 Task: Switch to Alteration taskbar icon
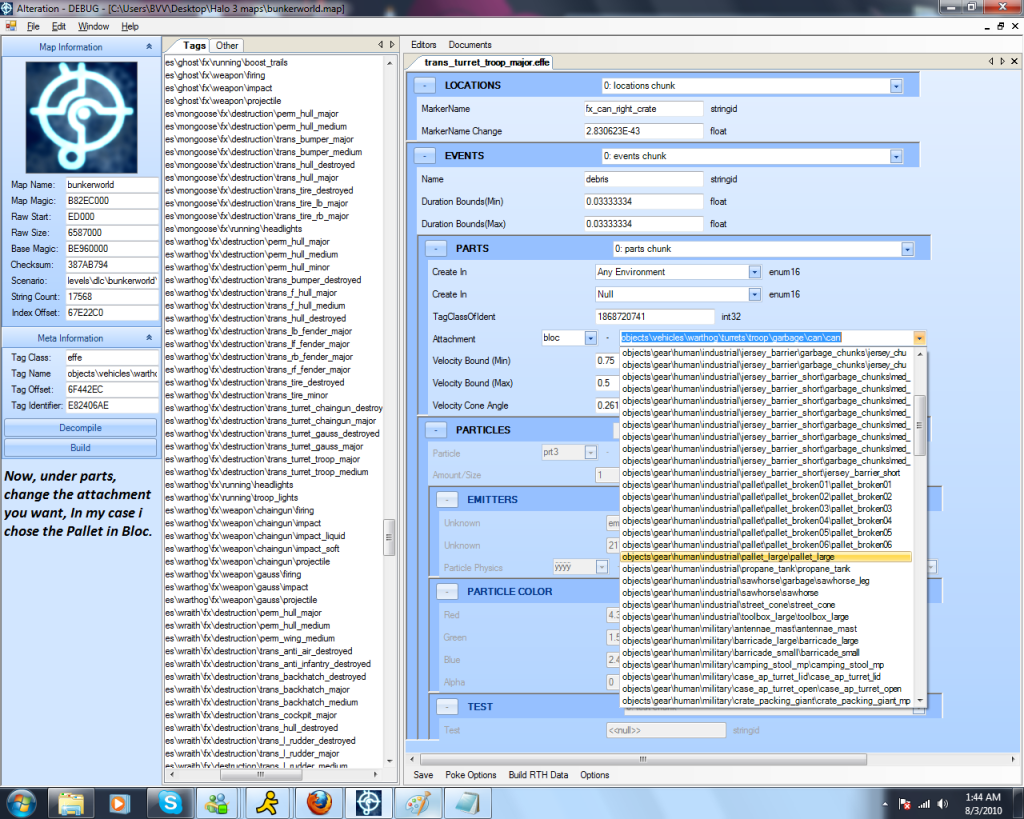point(368,803)
